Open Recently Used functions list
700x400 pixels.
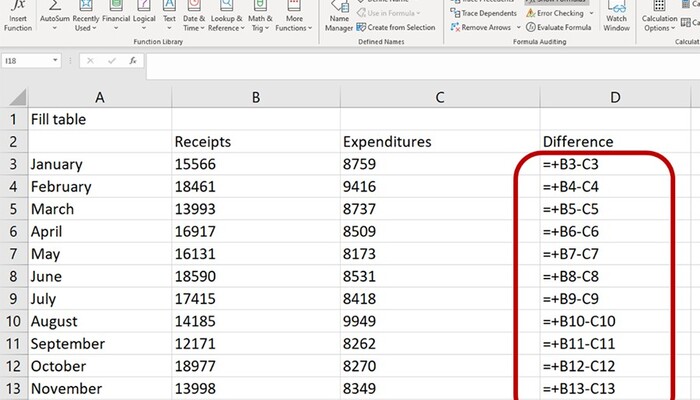85,17
